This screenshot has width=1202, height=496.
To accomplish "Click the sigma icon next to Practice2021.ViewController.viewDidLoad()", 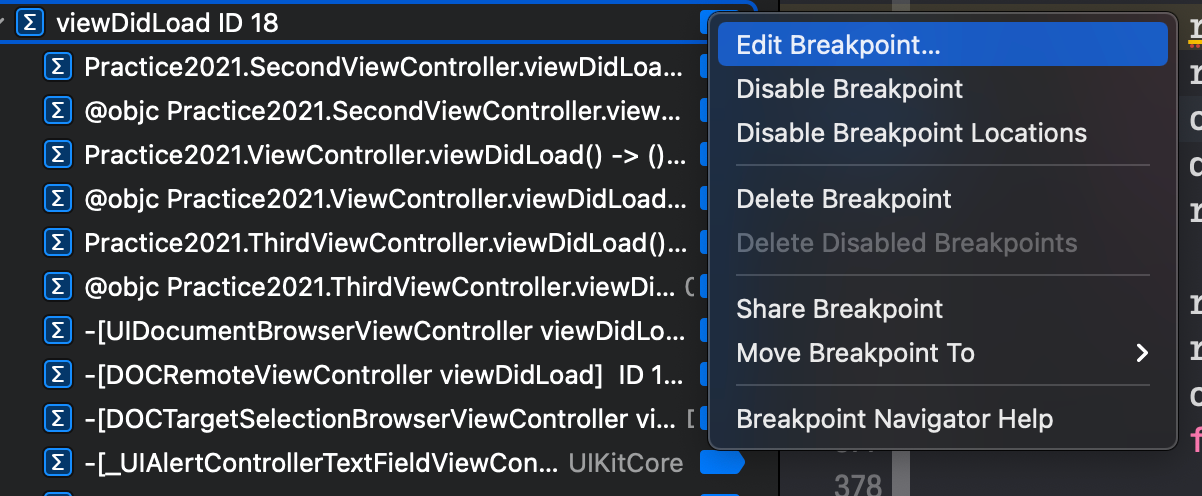I will (58, 155).
